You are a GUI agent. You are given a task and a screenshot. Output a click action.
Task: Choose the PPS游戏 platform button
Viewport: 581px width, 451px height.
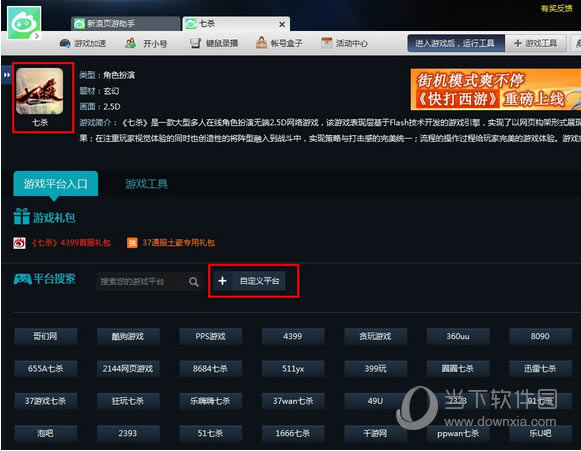(210, 336)
